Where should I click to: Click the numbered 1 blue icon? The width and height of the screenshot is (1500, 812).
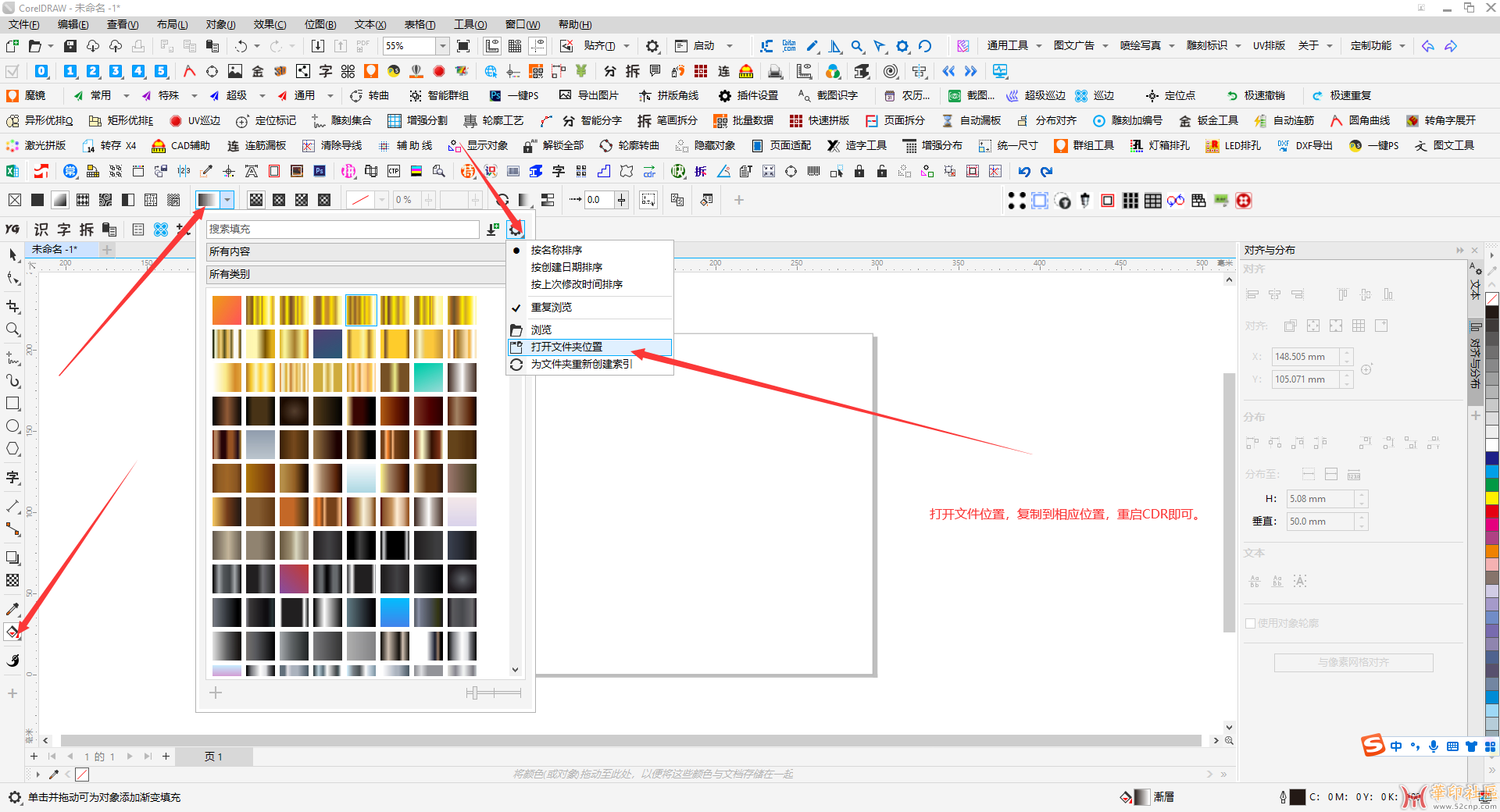pyautogui.click(x=70, y=71)
